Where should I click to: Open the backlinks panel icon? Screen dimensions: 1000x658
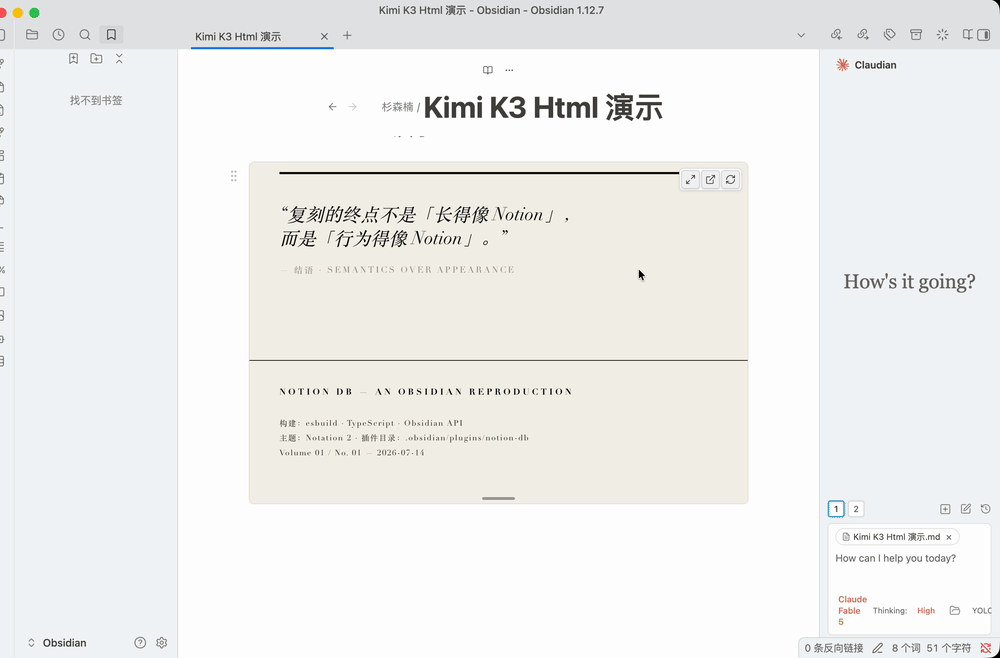pos(837,35)
